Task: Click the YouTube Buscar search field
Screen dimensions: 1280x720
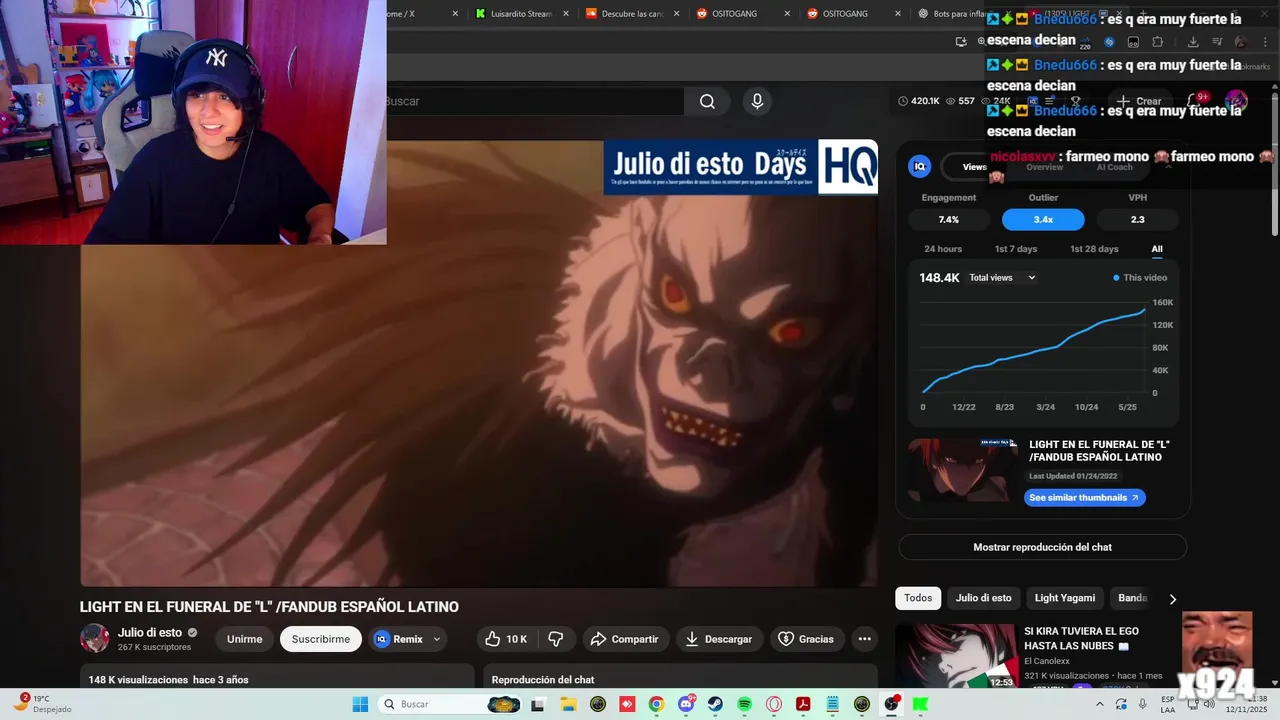Action: point(533,101)
